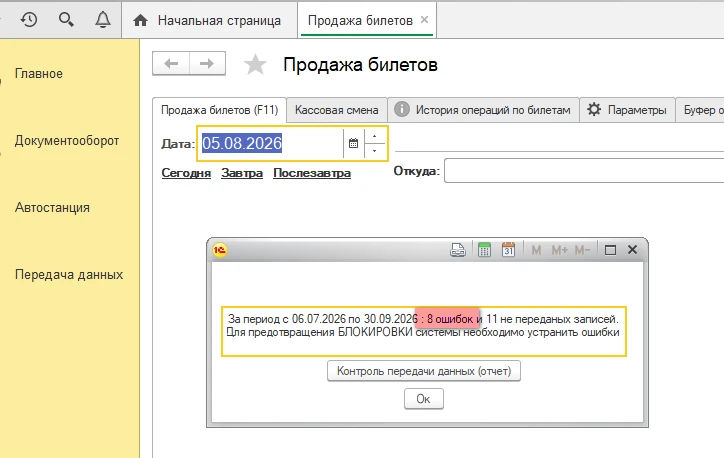Click the M- memory button

[x=582, y=250]
